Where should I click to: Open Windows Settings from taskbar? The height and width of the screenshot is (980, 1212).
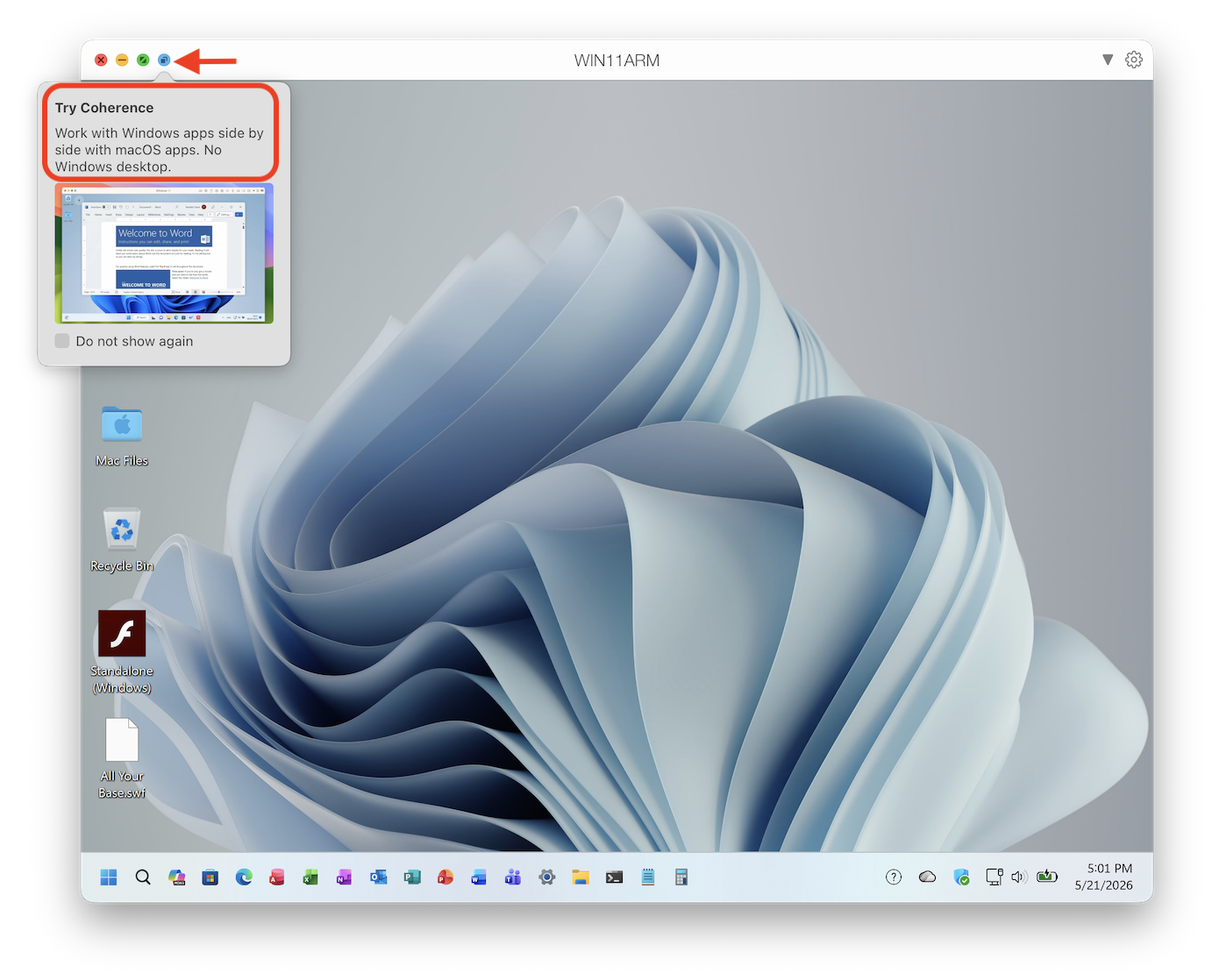546,877
